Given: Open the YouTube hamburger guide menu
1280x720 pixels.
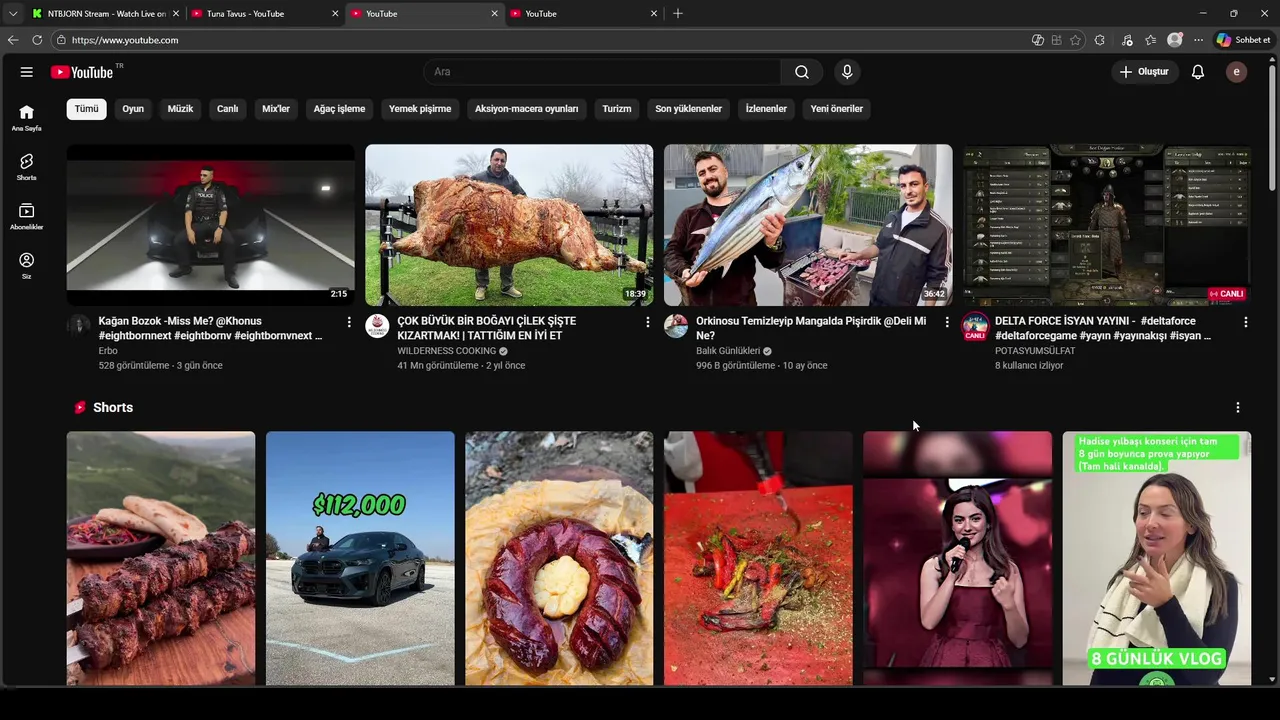Looking at the screenshot, I should [x=27, y=72].
